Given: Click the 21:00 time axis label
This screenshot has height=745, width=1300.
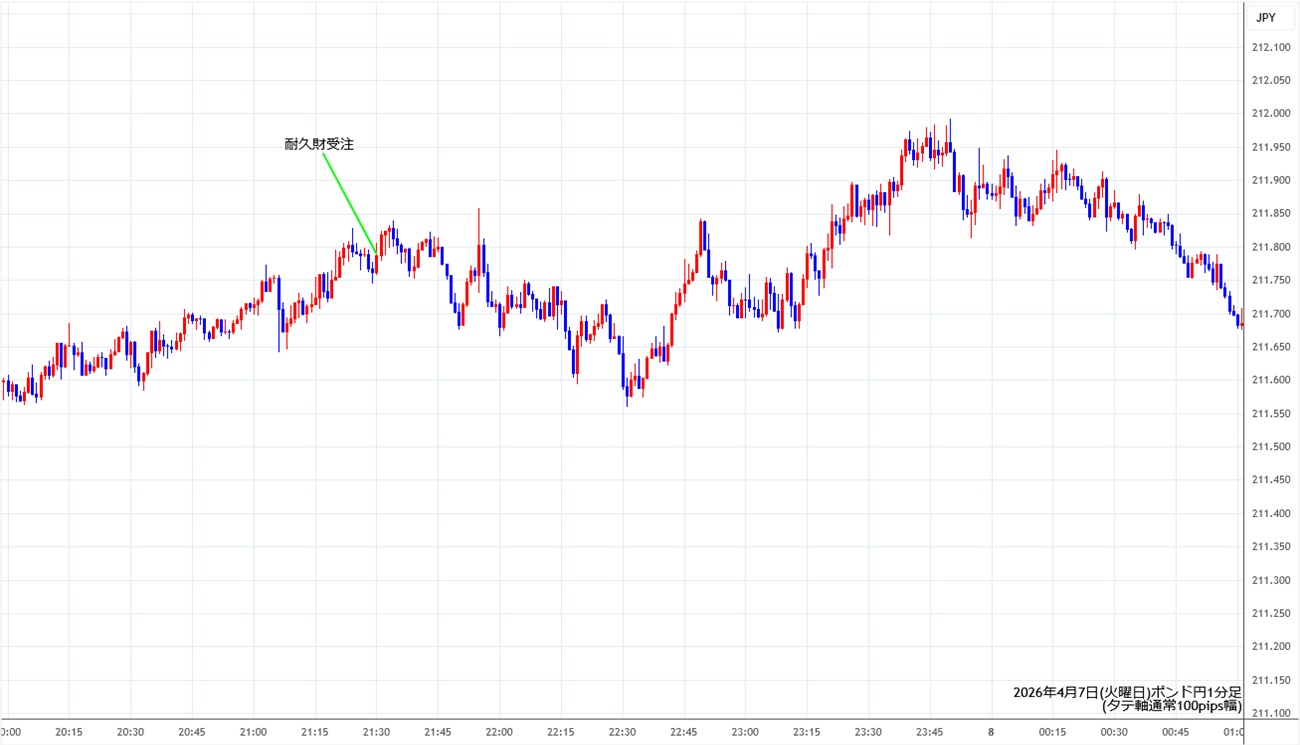Looking at the screenshot, I should pos(253,732).
